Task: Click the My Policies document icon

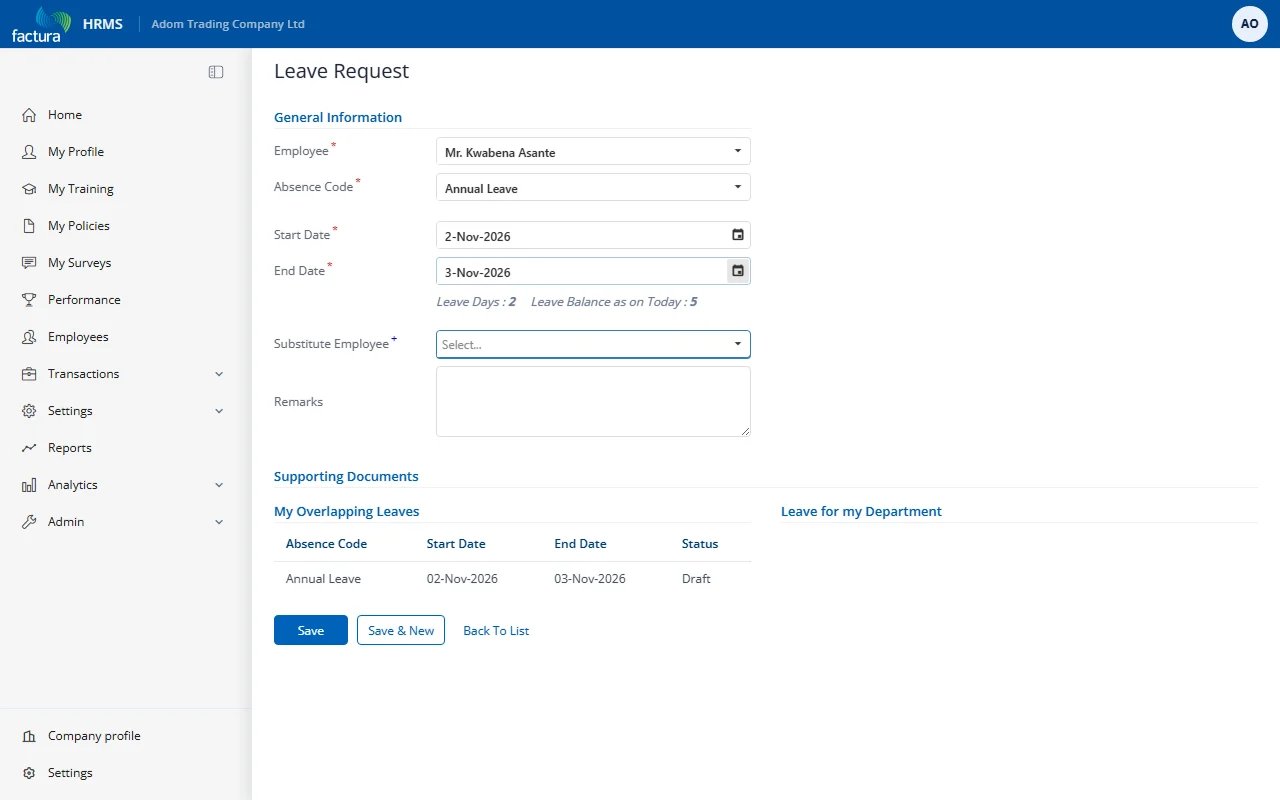Action: [29, 226]
